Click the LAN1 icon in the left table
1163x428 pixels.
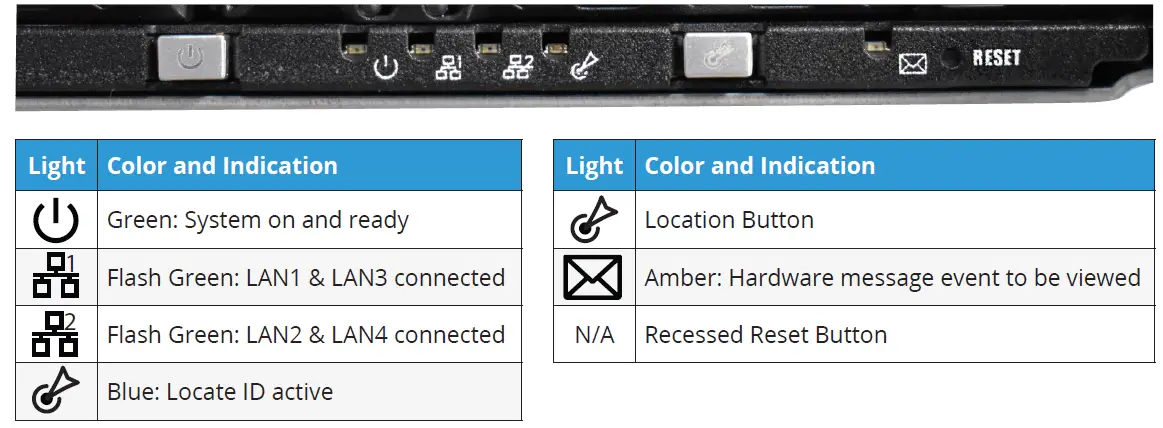point(56,278)
